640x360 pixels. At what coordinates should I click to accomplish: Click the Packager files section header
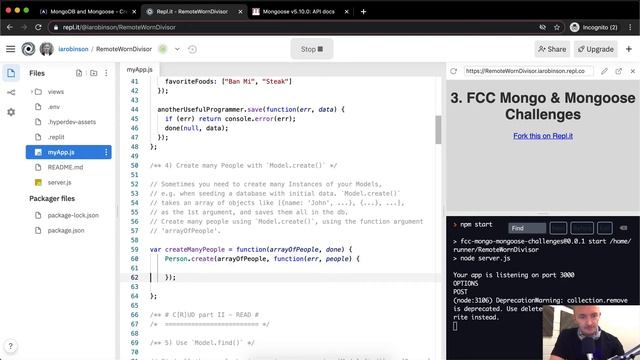(x=52, y=198)
